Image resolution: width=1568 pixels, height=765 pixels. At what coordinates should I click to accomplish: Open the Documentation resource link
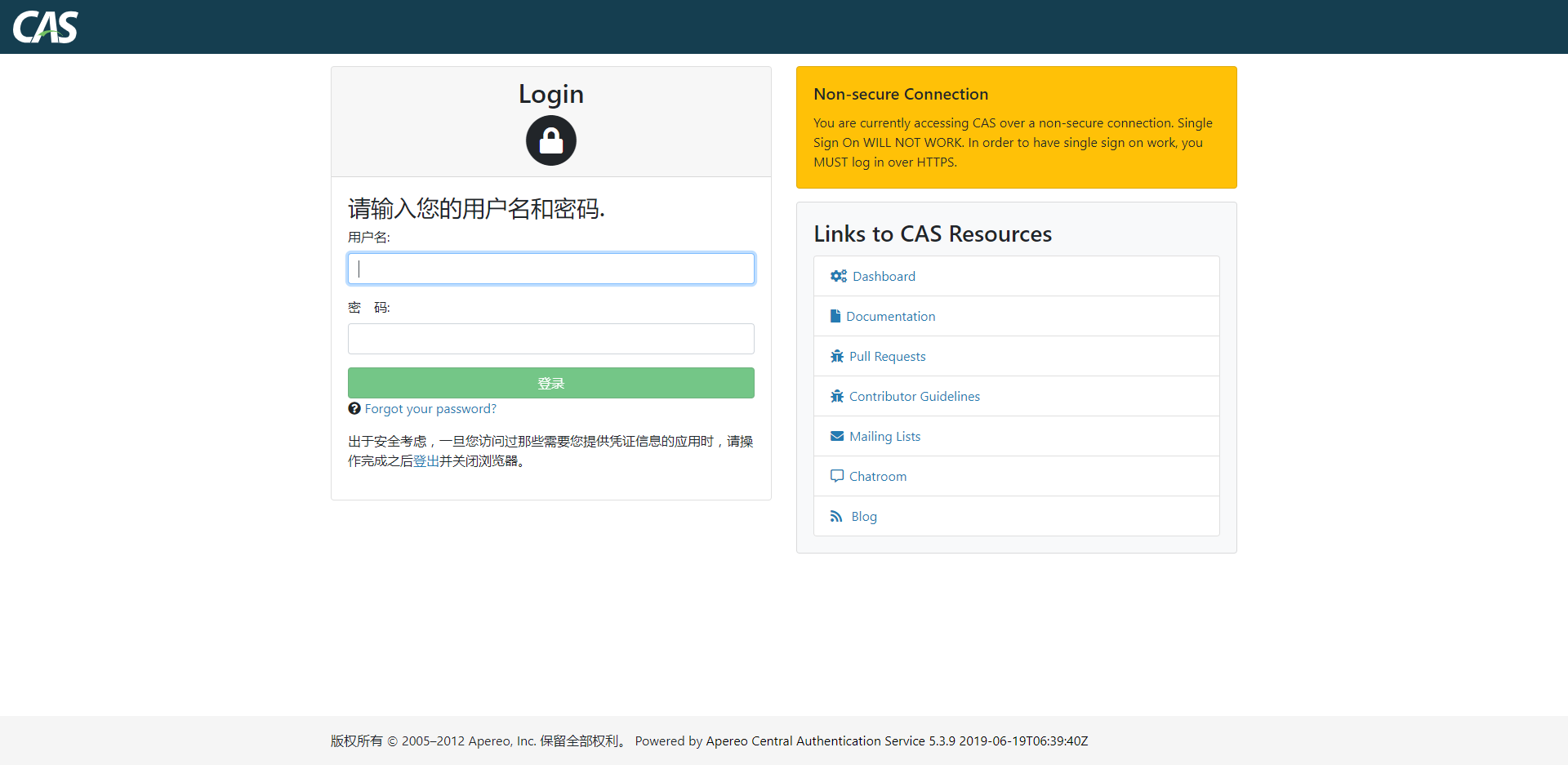892,316
